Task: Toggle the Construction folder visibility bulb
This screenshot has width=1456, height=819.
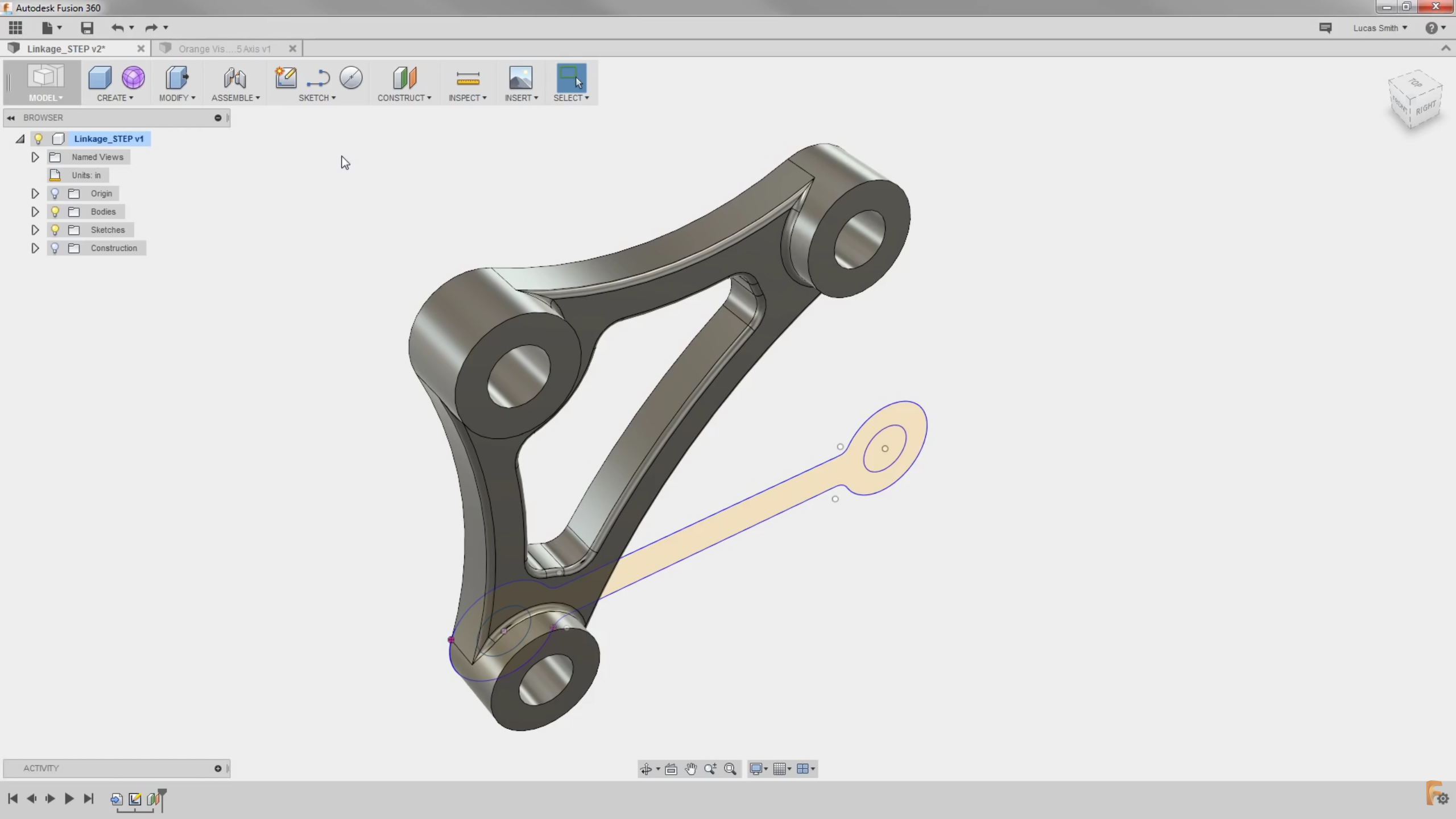Action: 55,248
